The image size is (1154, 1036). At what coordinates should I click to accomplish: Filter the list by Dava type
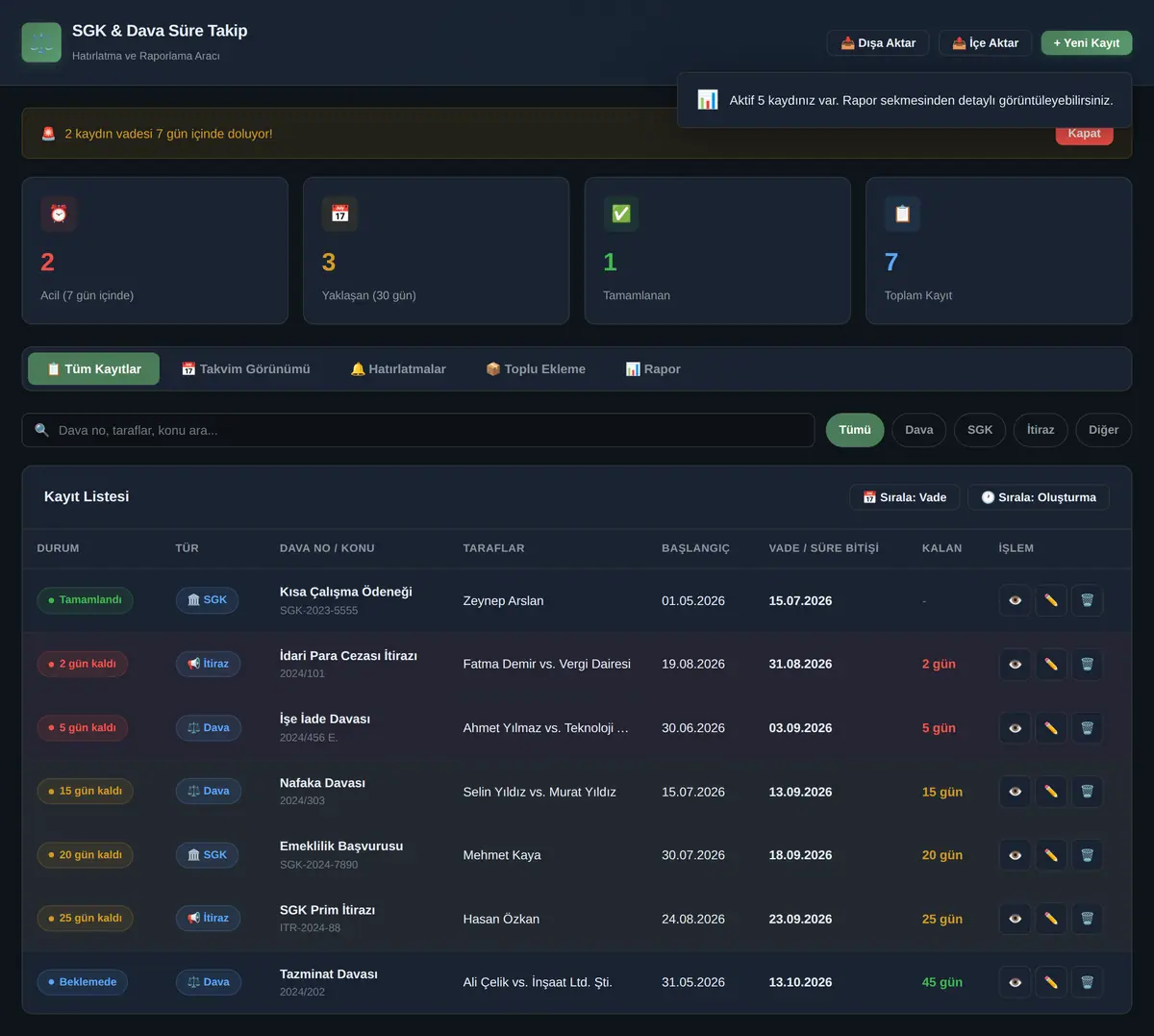tap(919, 430)
